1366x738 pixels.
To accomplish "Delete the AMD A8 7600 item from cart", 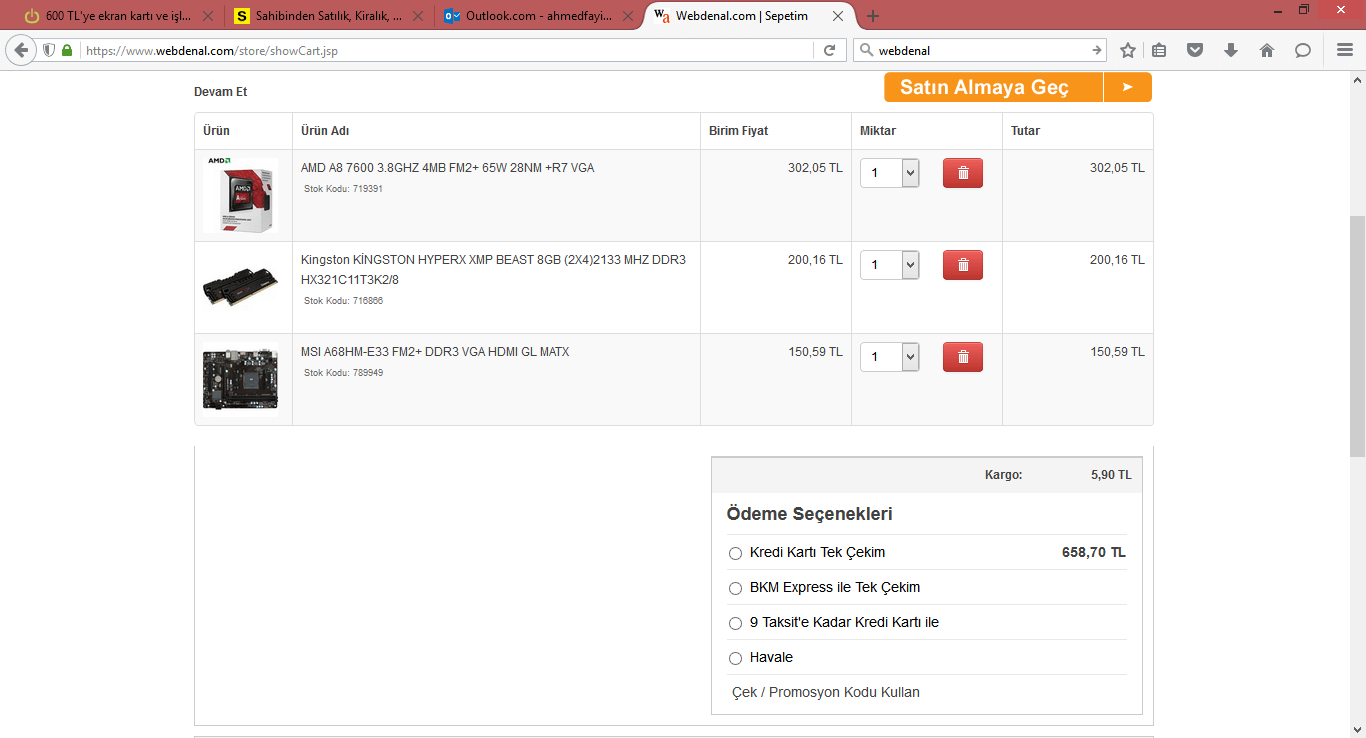I will click(963, 173).
